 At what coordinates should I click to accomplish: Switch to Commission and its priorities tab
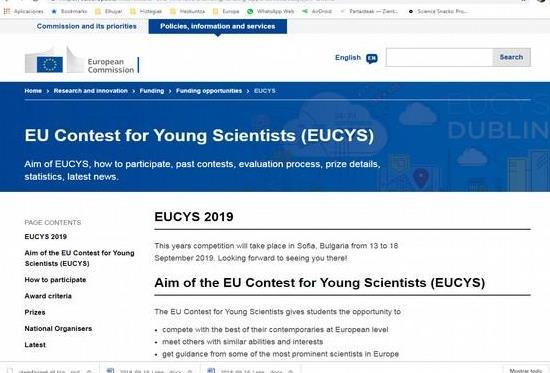point(87,26)
